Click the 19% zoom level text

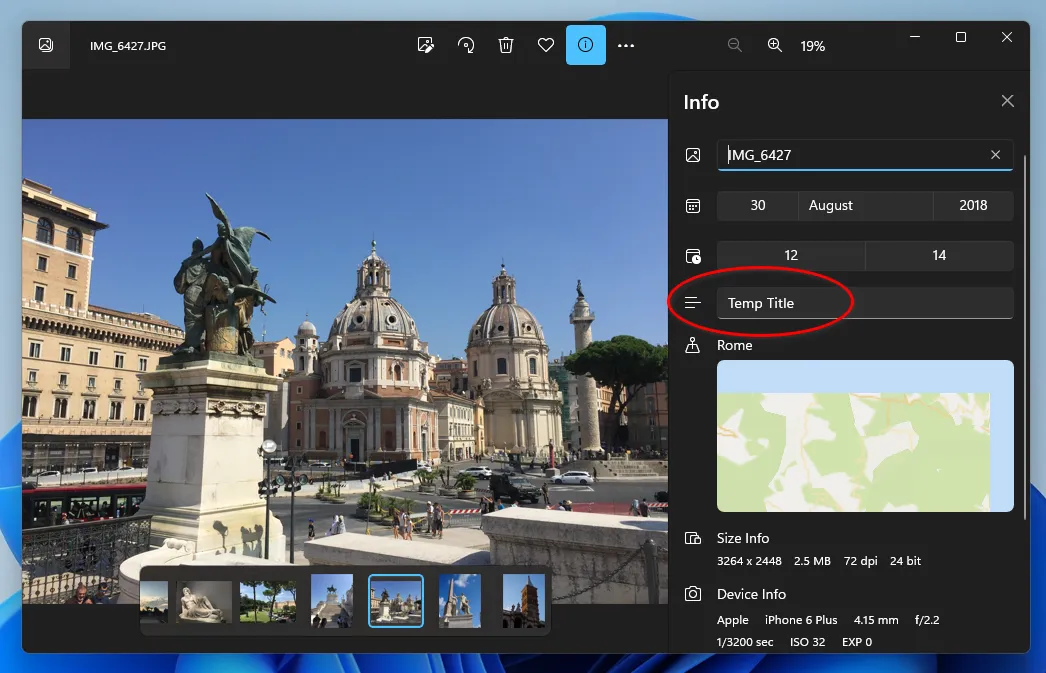pos(813,46)
